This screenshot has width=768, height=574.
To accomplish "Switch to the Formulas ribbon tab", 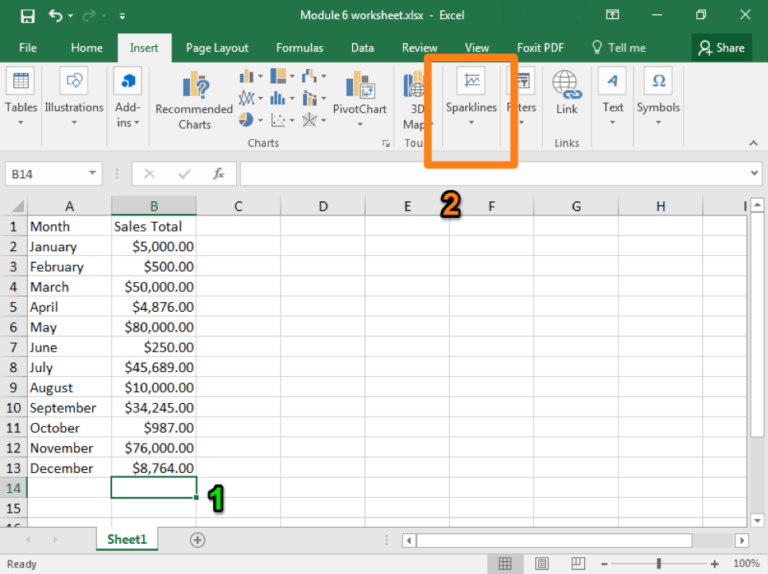I will click(299, 48).
